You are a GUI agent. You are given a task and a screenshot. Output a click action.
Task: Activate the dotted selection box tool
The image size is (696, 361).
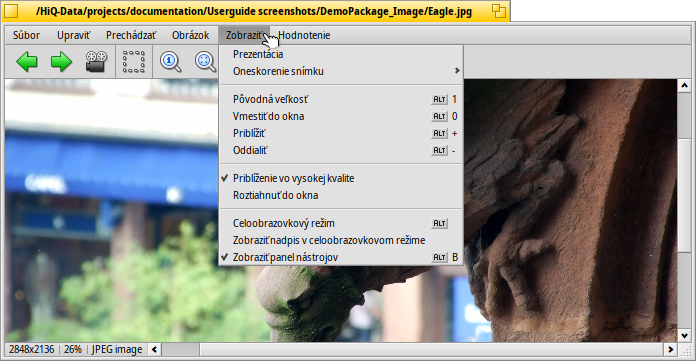click(x=134, y=61)
